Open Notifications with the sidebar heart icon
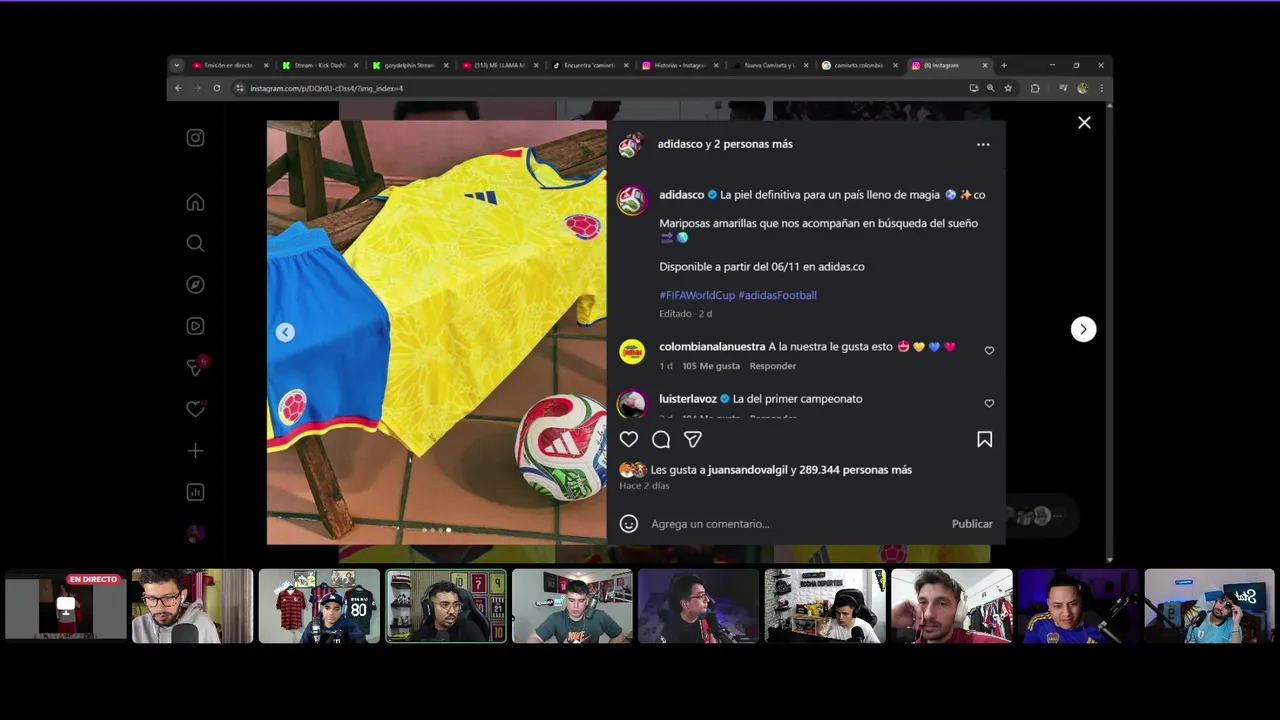This screenshot has width=1280, height=720. coord(195,409)
